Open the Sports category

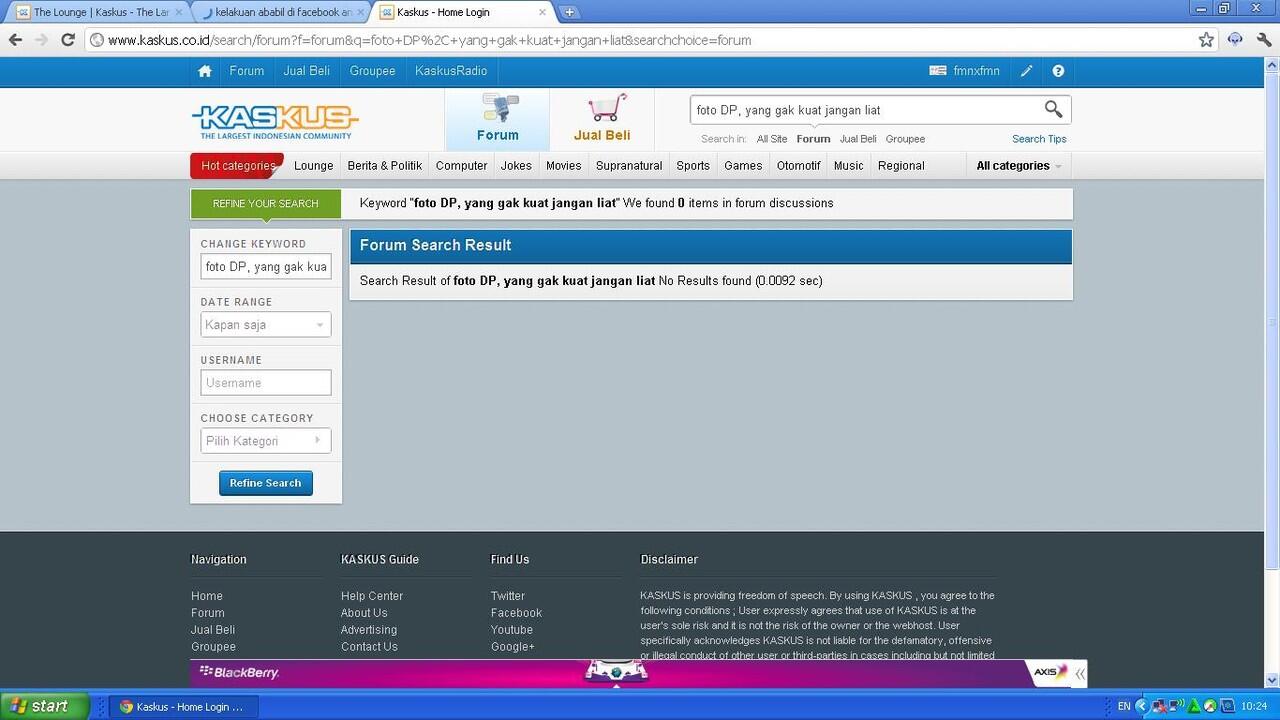[x=693, y=166]
